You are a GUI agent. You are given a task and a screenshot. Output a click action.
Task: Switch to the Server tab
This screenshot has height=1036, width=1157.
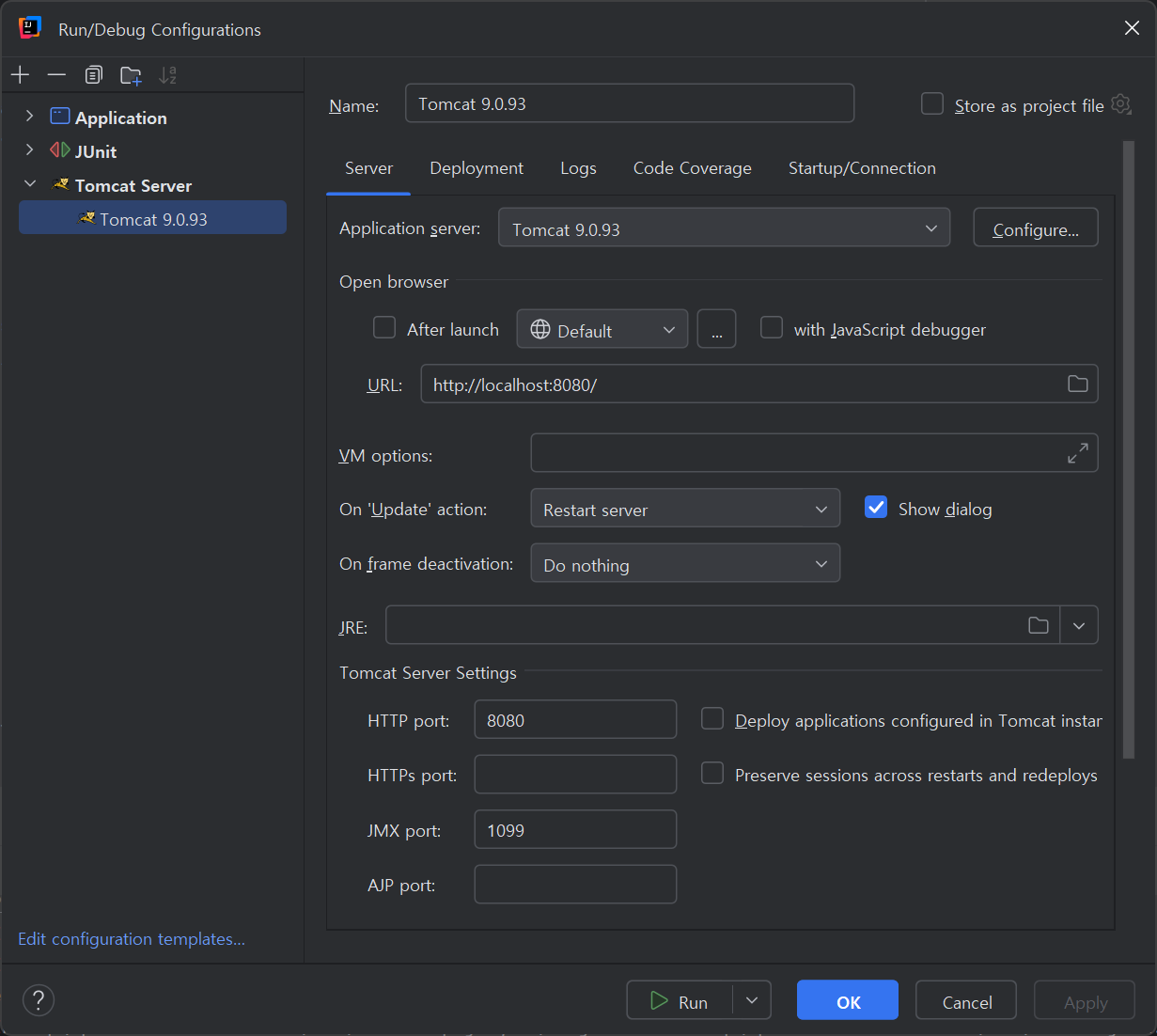click(368, 168)
